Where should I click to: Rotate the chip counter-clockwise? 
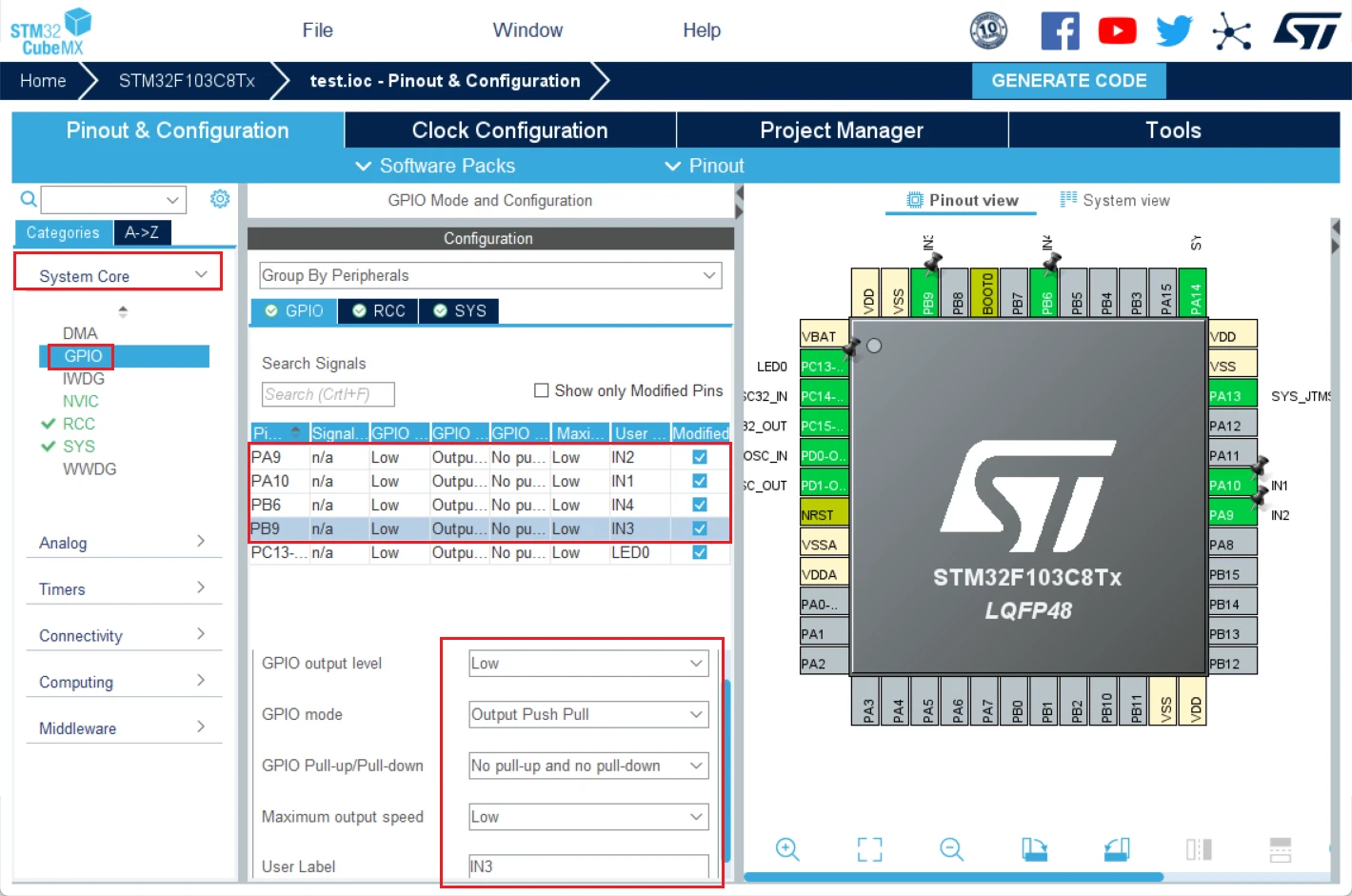(x=1117, y=848)
